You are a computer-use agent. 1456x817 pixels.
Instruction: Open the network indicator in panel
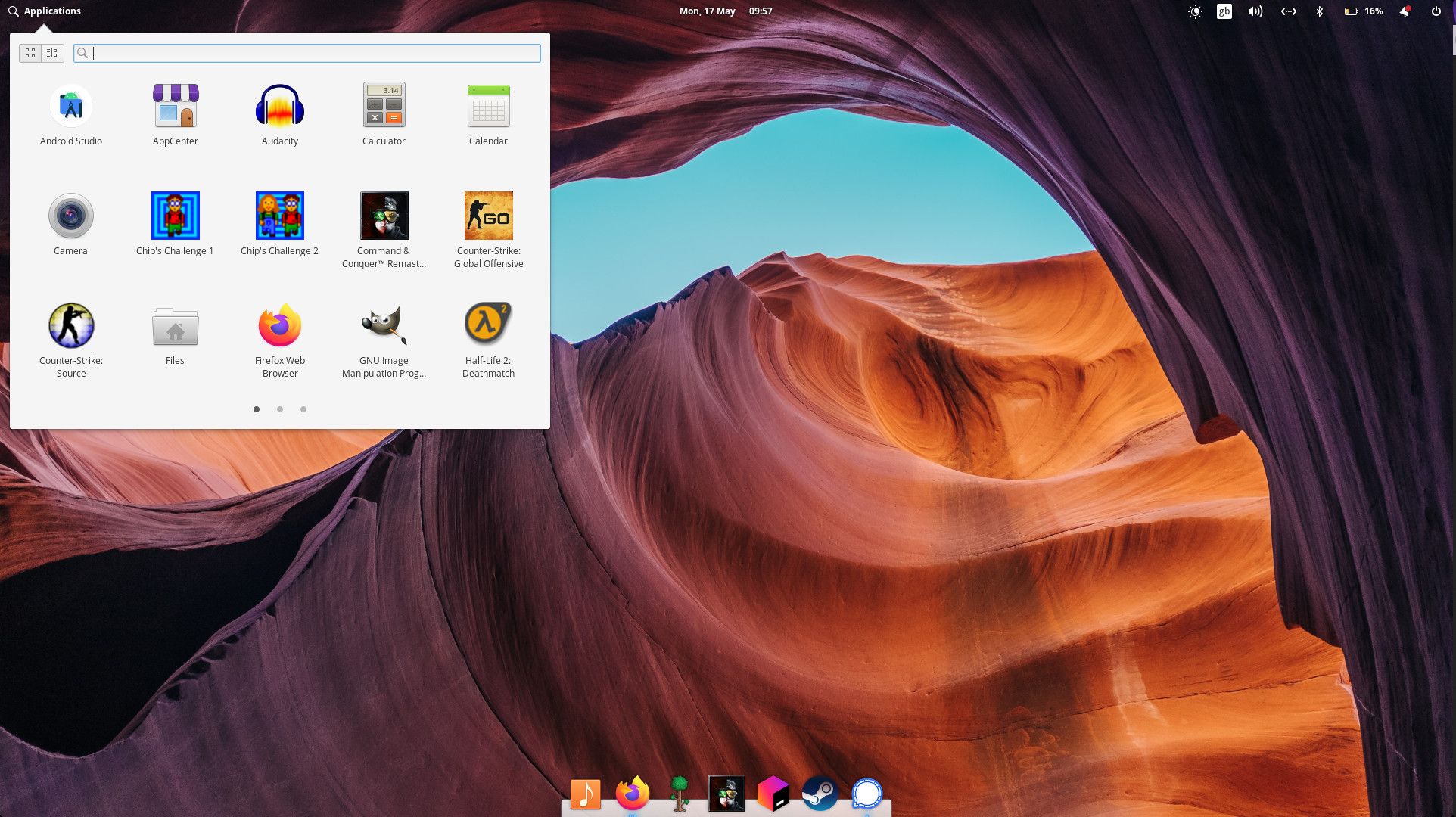pyautogui.click(x=1288, y=11)
